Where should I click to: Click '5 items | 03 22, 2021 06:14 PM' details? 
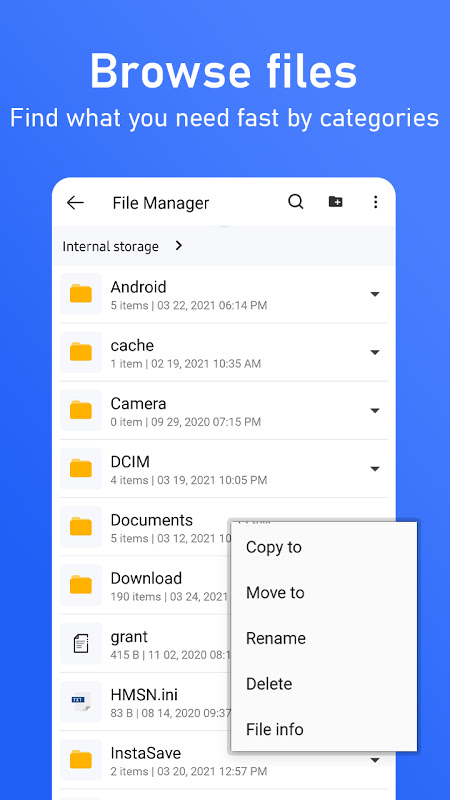click(189, 306)
